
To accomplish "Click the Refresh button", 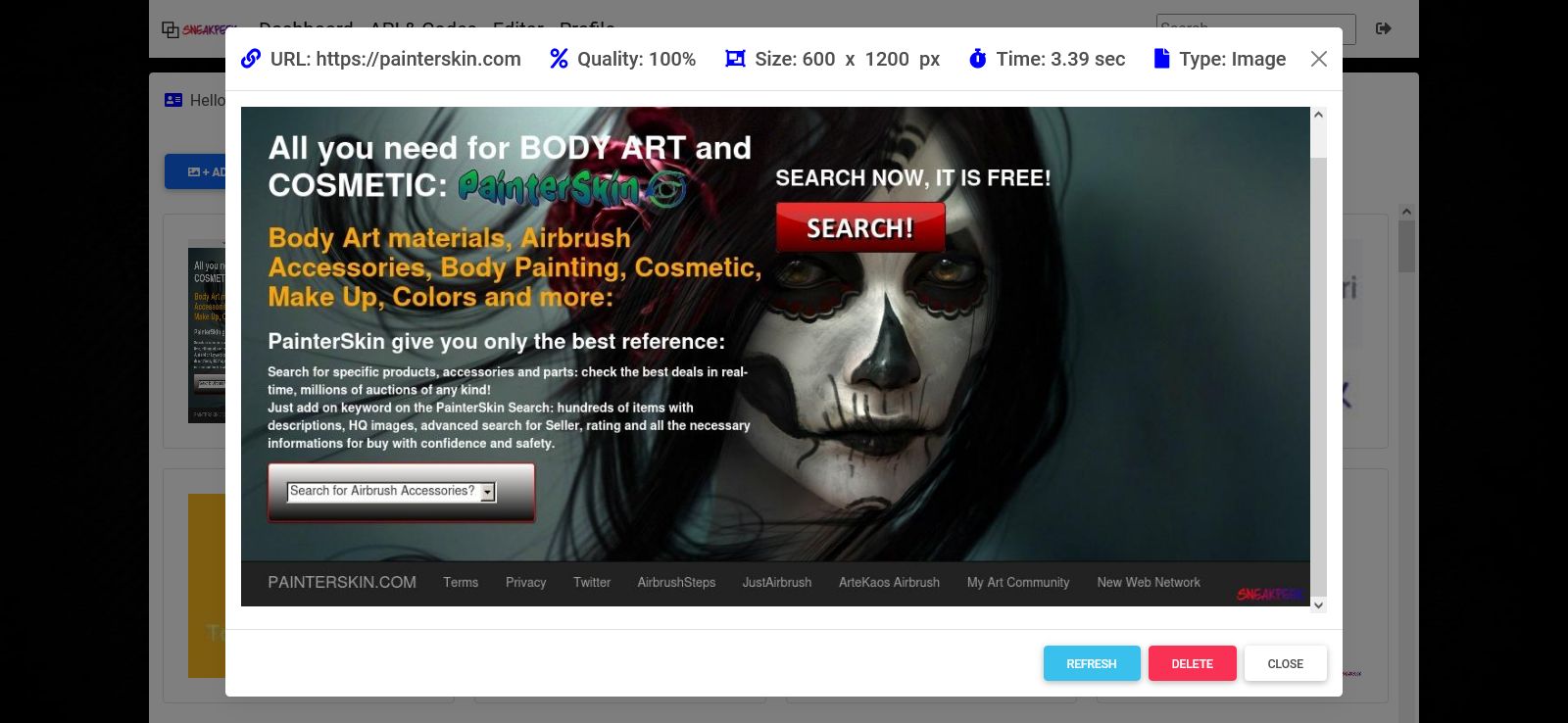I will pyautogui.click(x=1092, y=663).
